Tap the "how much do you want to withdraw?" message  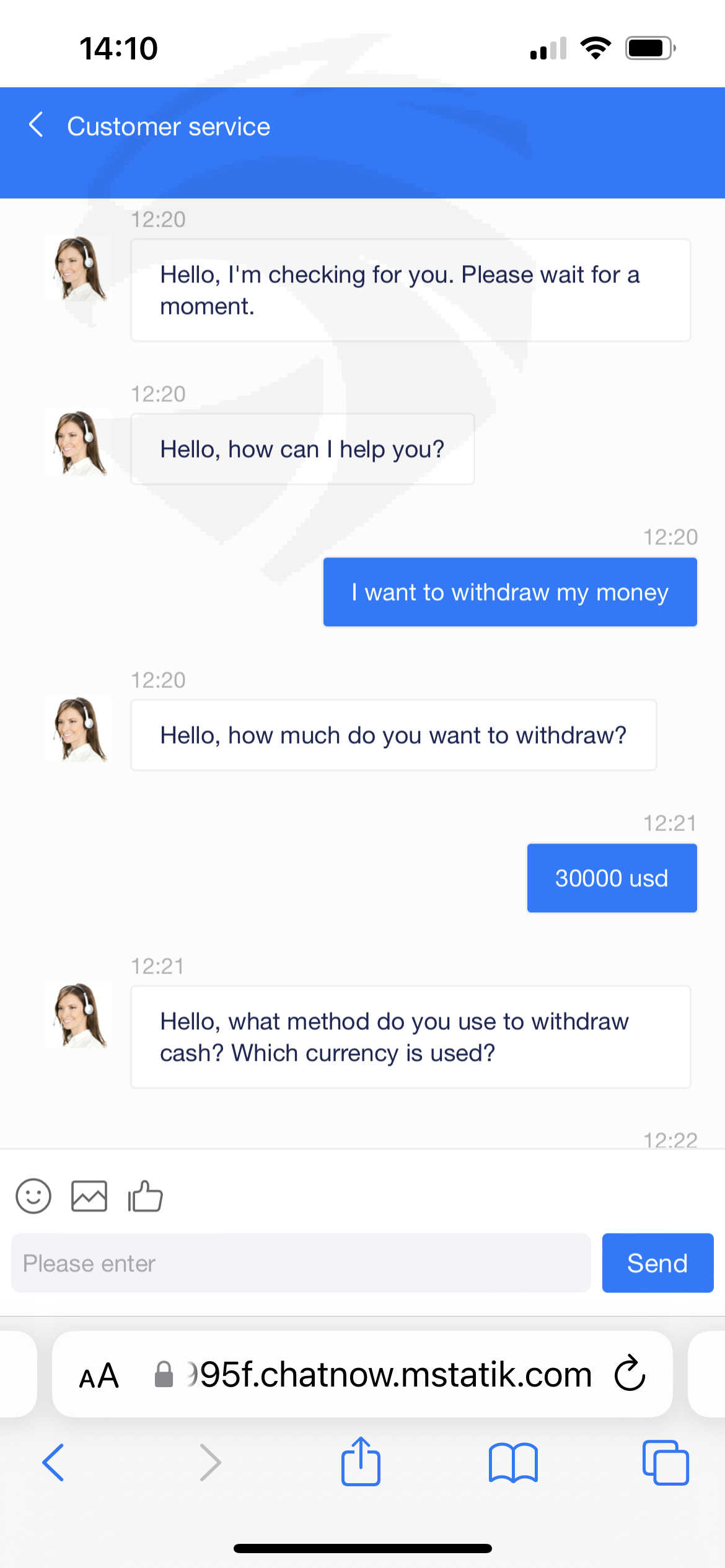click(x=393, y=735)
